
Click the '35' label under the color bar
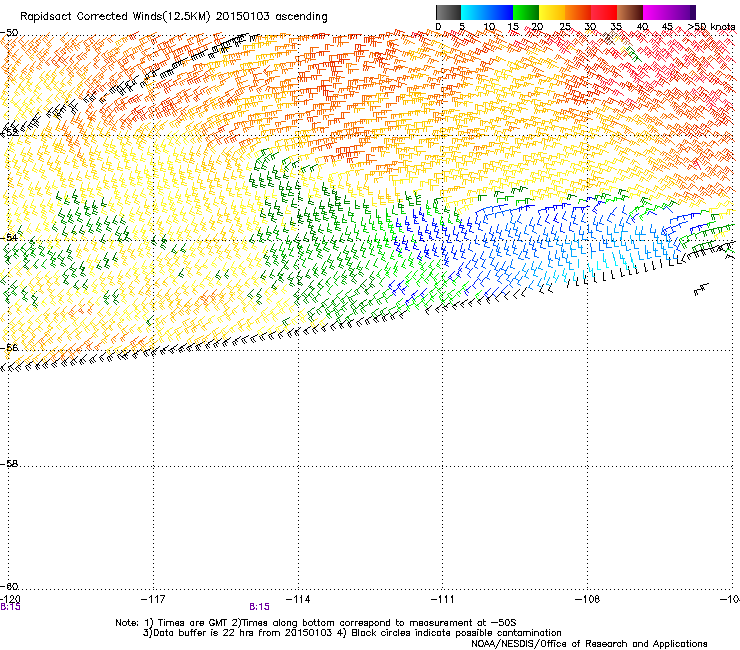(x=616, y=27)
